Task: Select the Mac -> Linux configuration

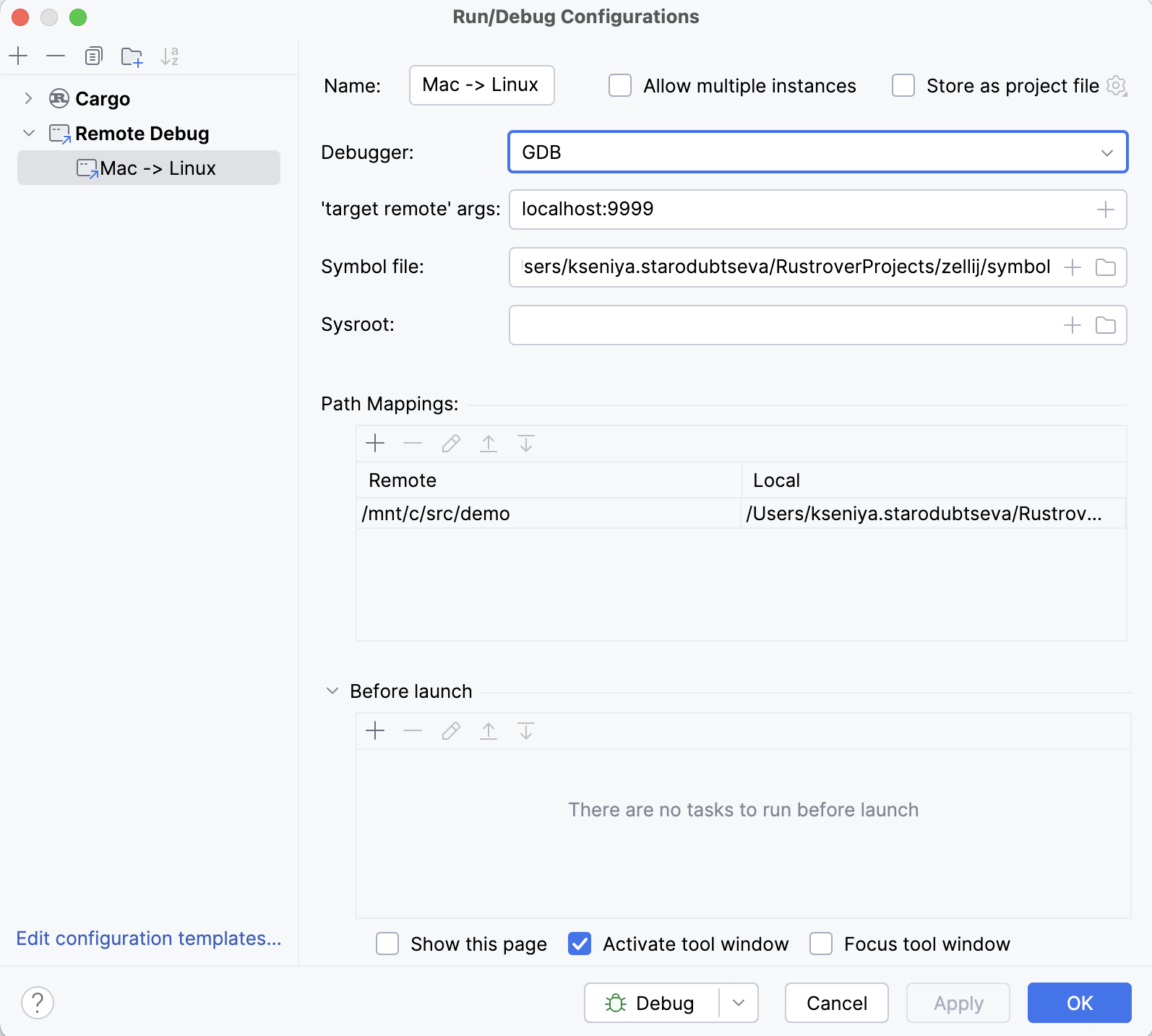Action: point(158,168)
